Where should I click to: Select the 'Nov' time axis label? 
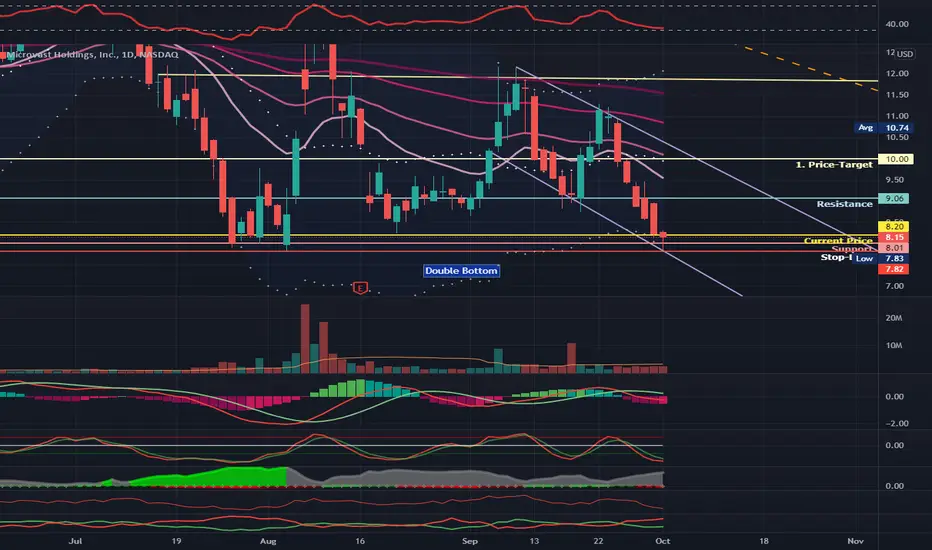click(855, 541)
